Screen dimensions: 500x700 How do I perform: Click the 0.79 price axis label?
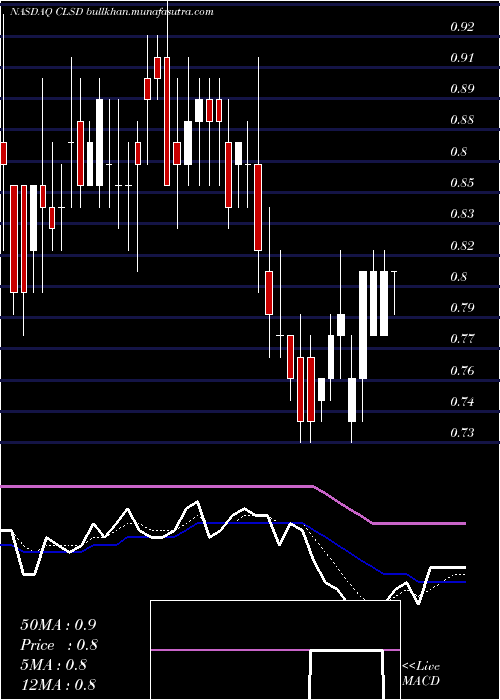(462, 308)
